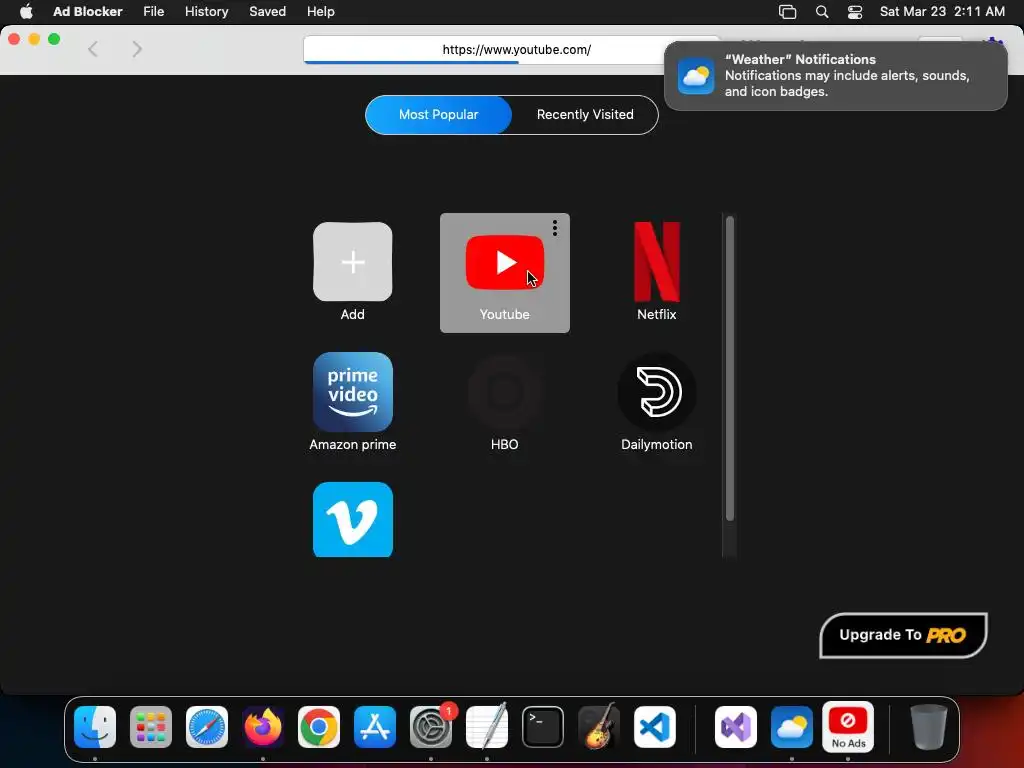The width and height of the screenshot is (1024, 768).
Task: Go forward with the right arrow button
Action: click(x=136, y=49)
